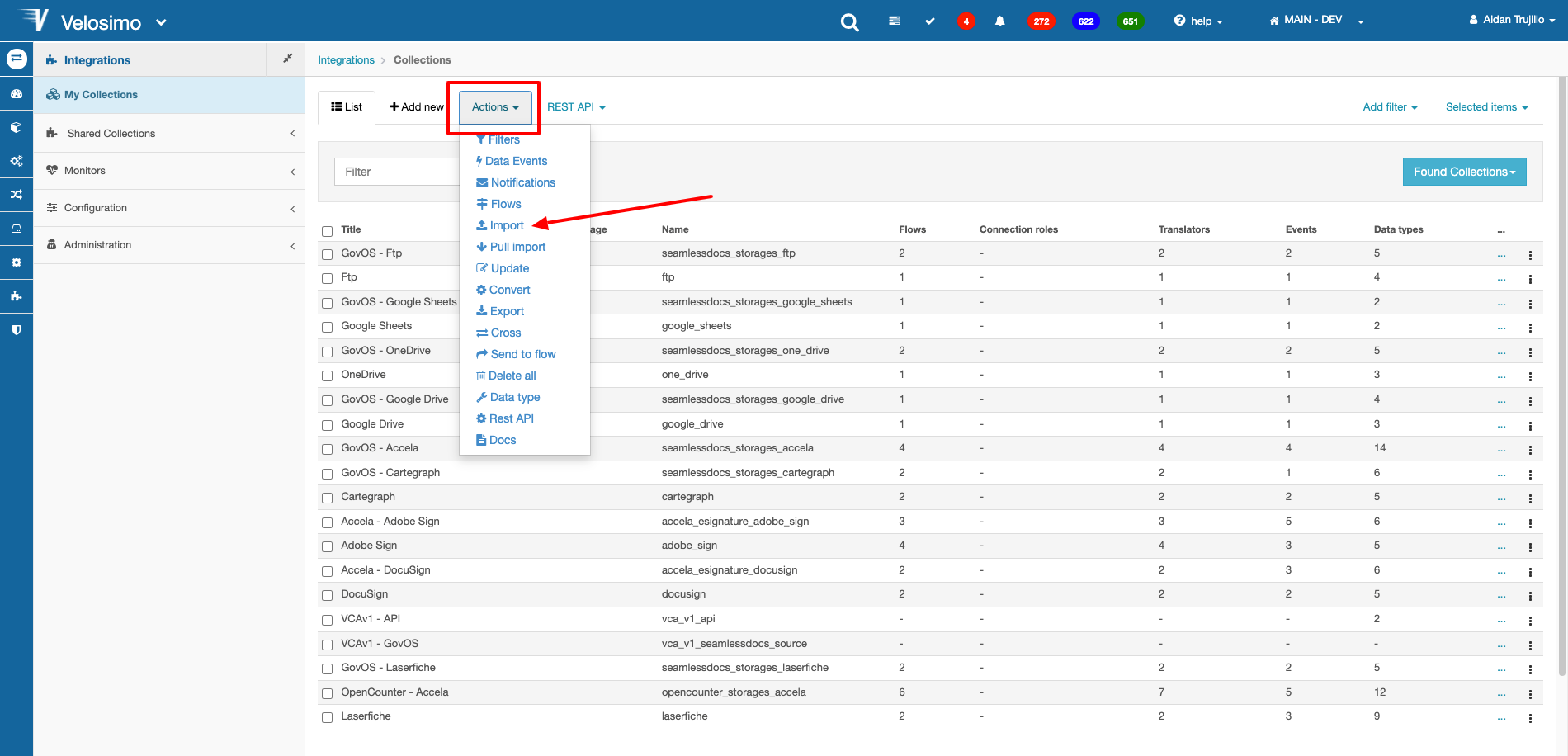Expand Monitors in sidebar

click(x=169, y=171)
